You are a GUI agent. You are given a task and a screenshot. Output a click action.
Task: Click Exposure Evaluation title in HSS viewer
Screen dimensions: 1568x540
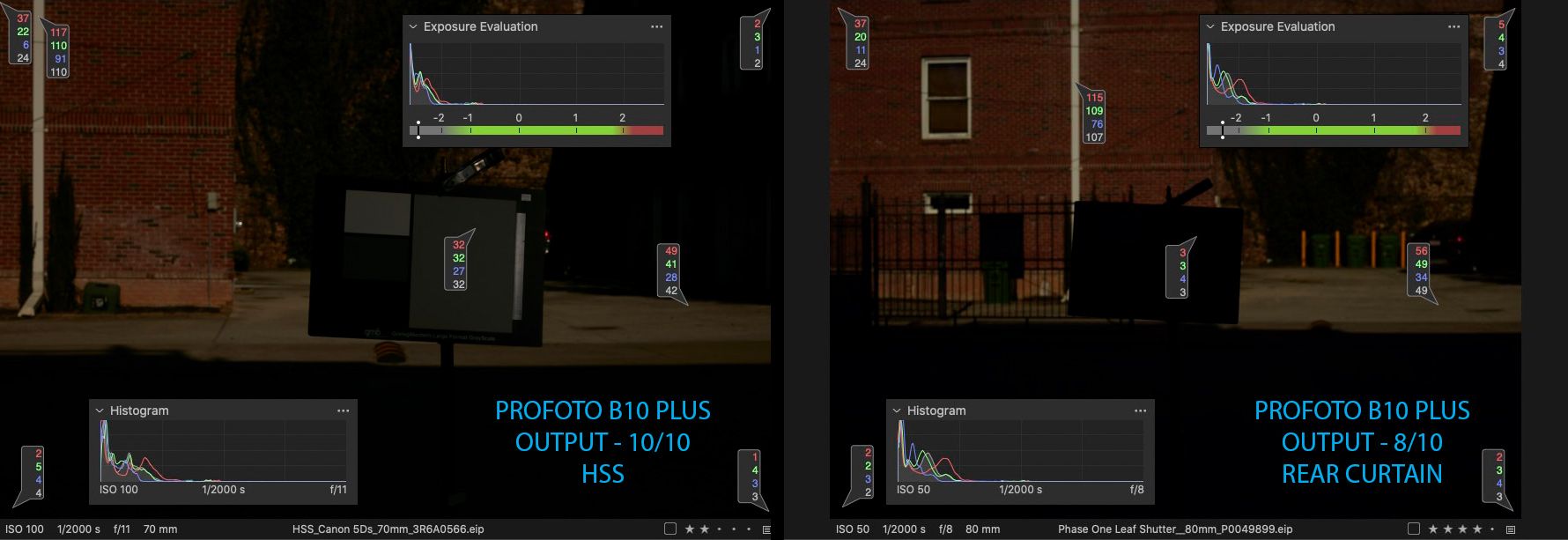point(481,27)
